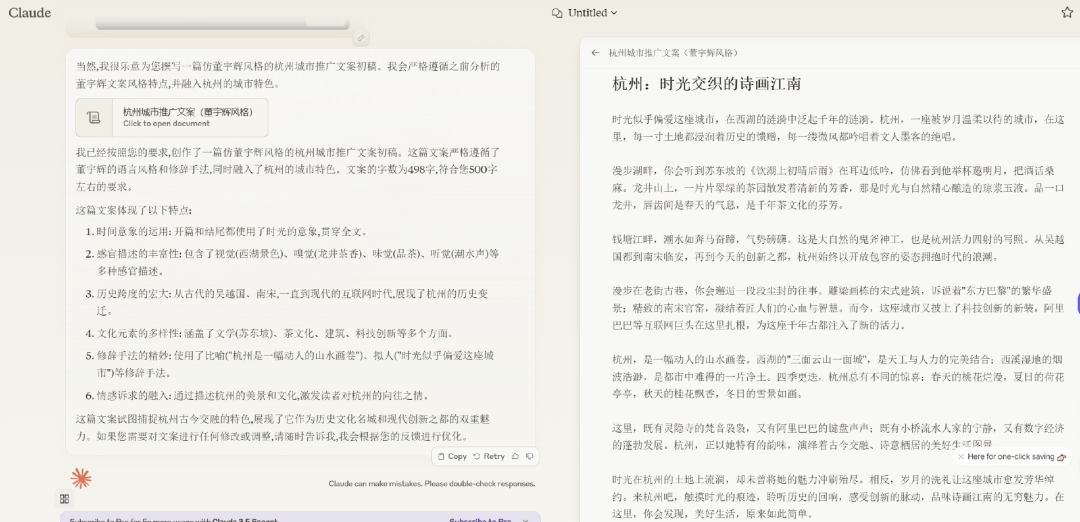
Task: Click list item 4 文化元素的多样性
Action: [x=269, y=333]
